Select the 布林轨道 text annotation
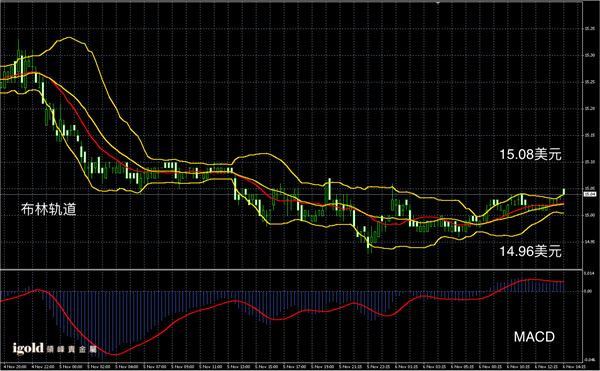600x371 pixels. pyautogui.click(x=49, y=209)
